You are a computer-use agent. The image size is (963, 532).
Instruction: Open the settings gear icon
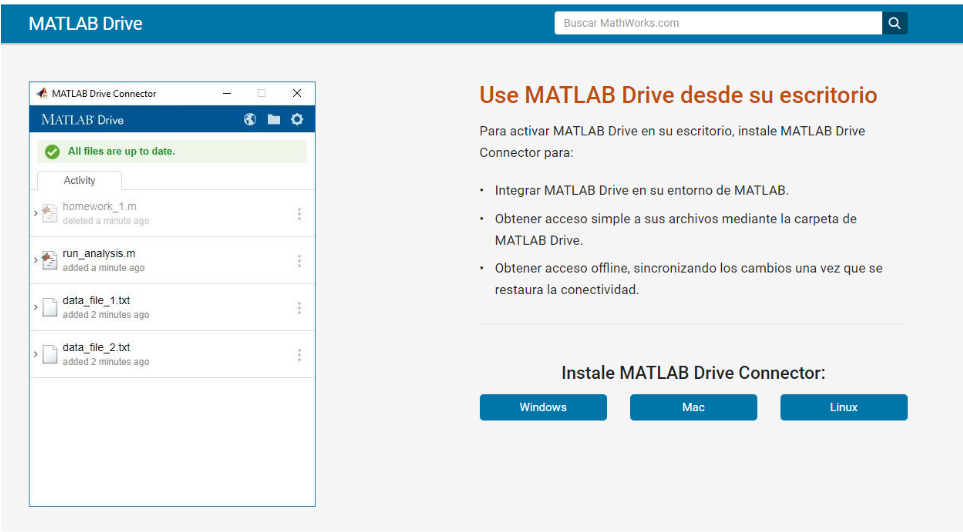[x=297, y=120]
